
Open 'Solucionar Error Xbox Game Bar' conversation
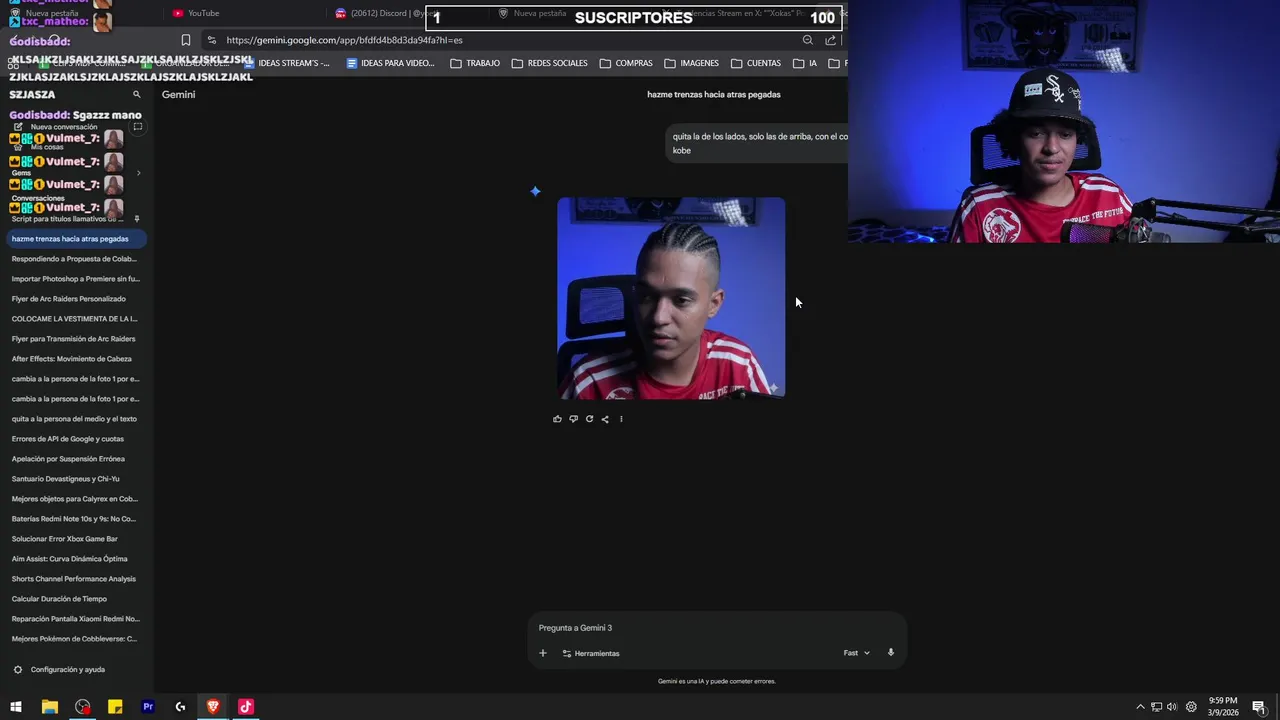[65, 539]
